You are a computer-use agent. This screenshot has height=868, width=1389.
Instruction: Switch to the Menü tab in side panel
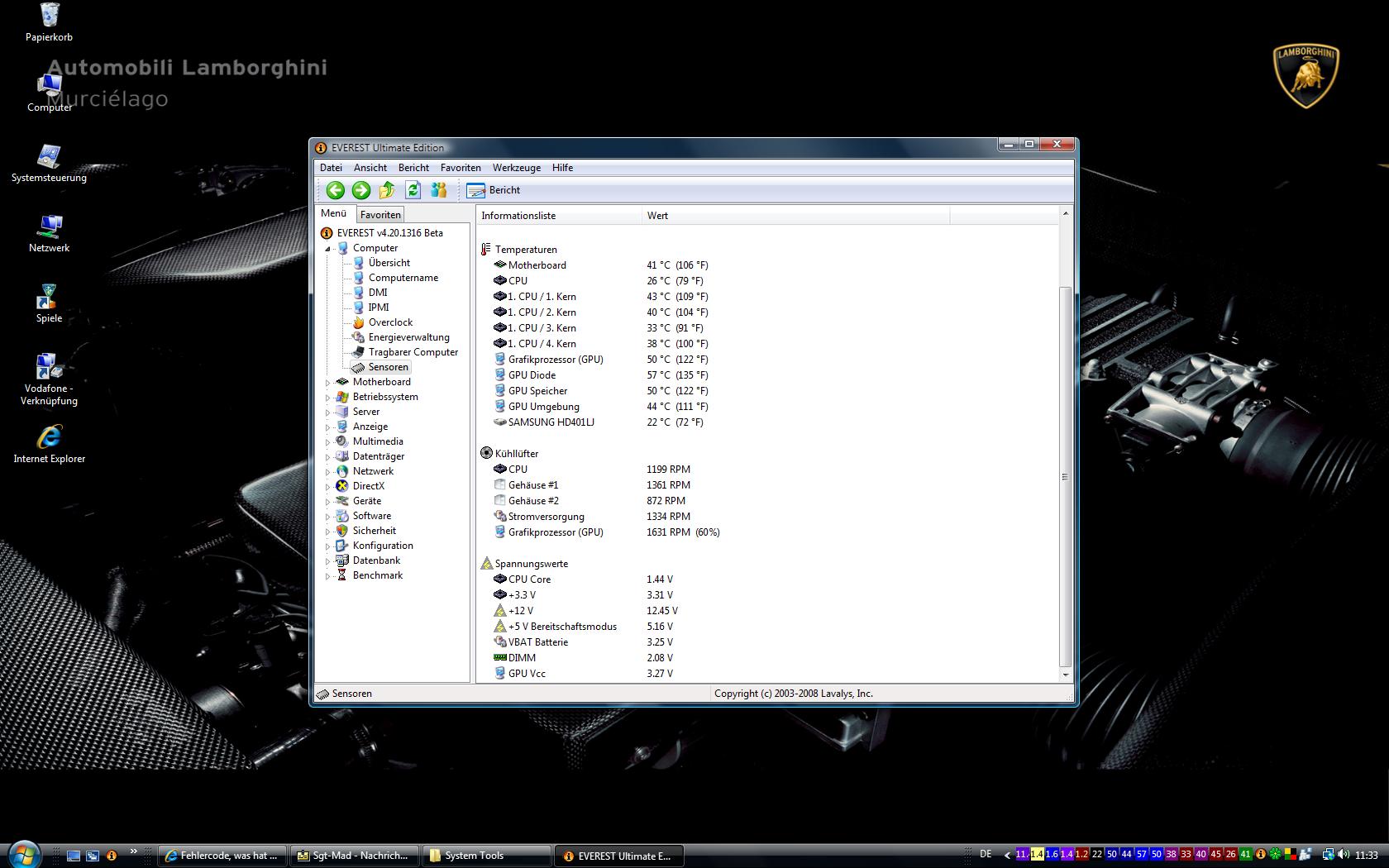coord(334,213)
